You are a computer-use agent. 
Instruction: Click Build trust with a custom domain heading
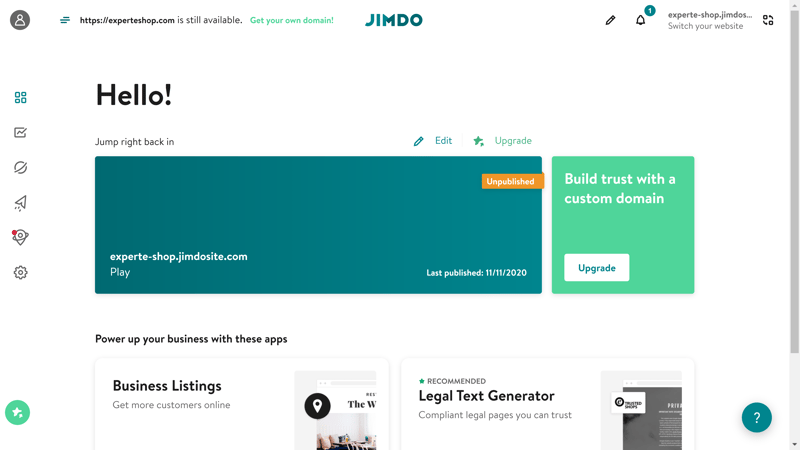tap(620, 188)
